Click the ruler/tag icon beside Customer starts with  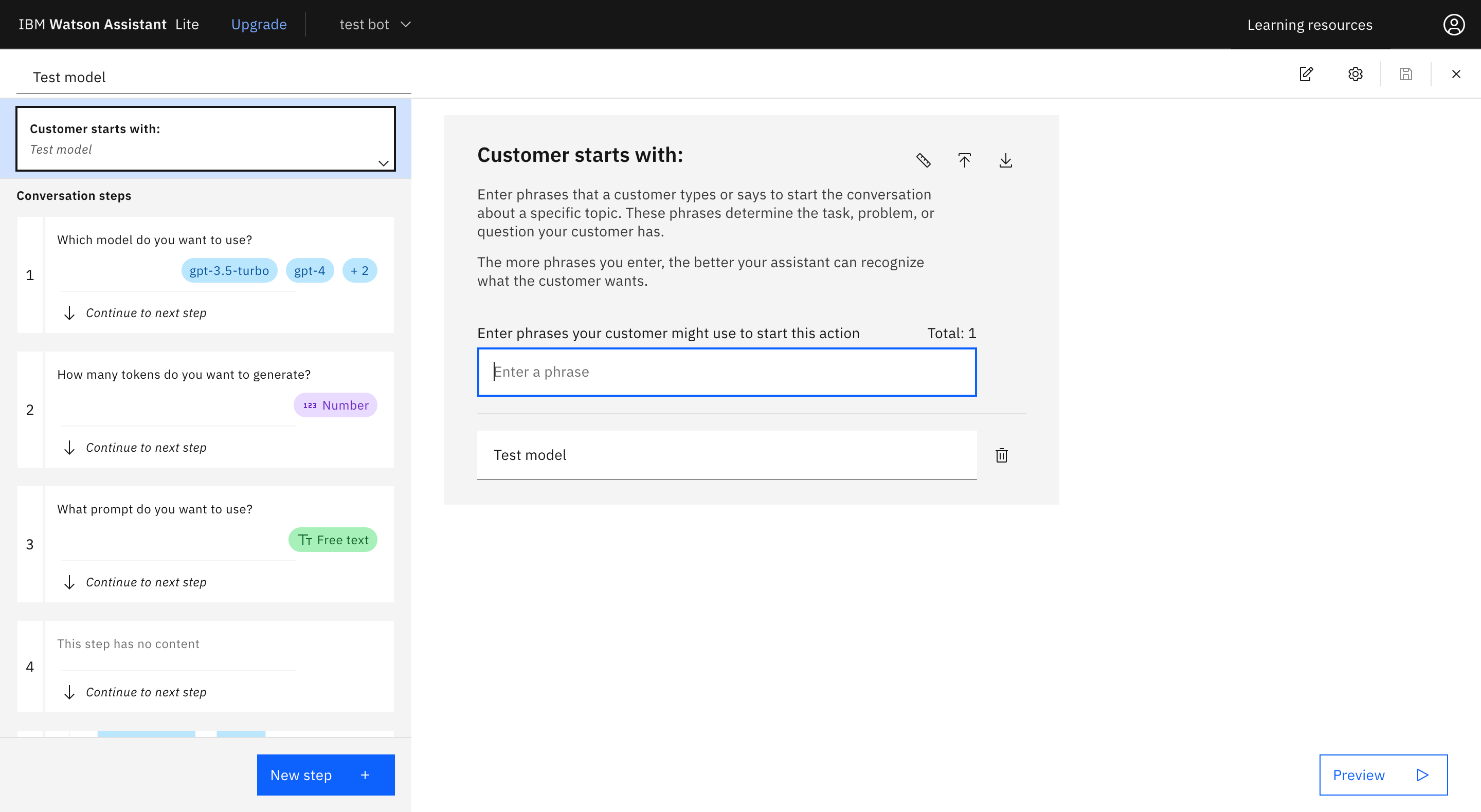coord(924,160)
